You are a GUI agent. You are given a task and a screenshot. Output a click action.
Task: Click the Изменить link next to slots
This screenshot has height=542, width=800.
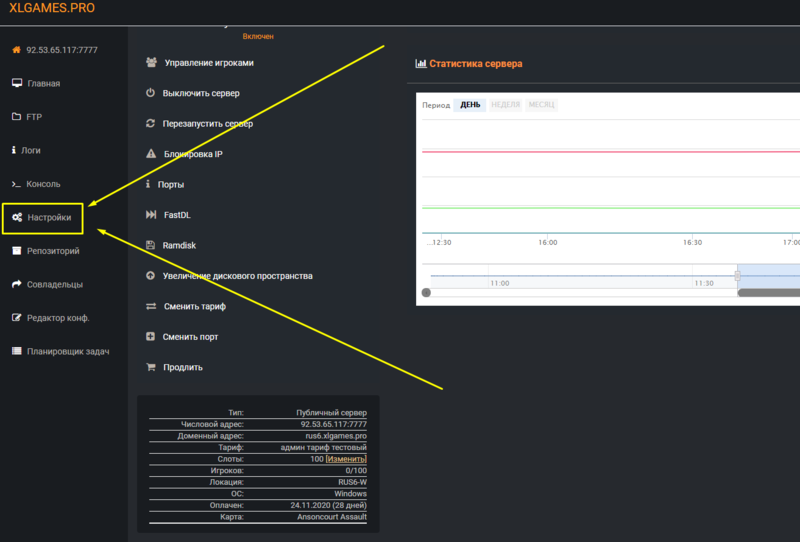coord(346,458)
